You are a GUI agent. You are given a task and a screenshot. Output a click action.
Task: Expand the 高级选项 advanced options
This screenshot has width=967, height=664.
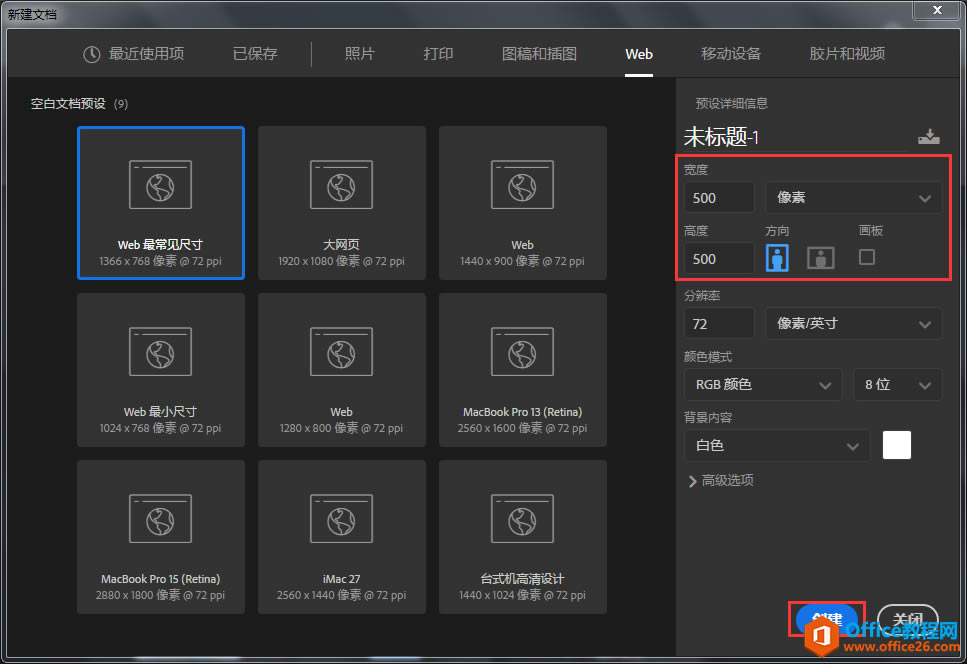721,480
